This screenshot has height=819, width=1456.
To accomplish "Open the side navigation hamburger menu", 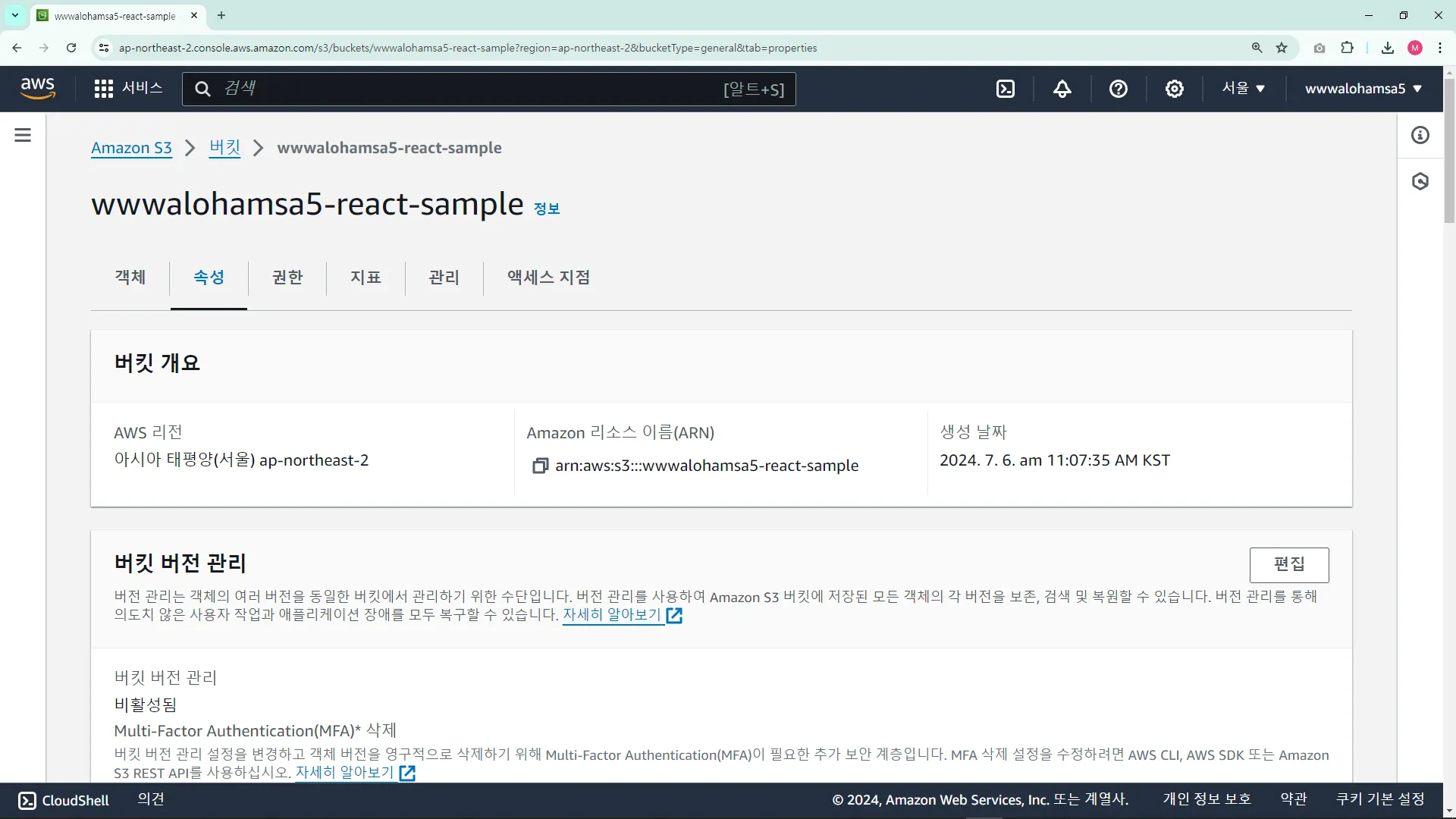I will click(23, 135).
